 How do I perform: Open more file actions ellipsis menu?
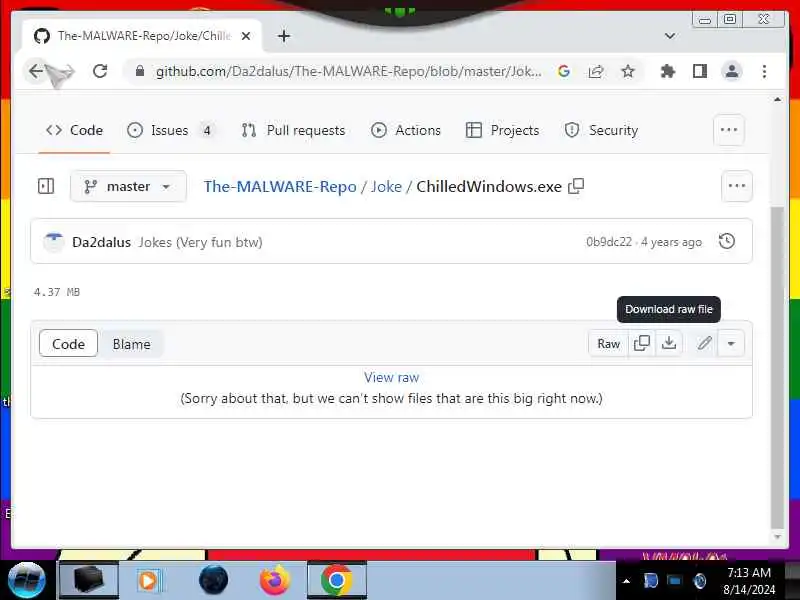[737, 186]
